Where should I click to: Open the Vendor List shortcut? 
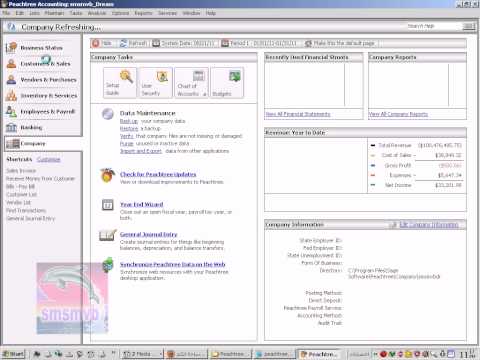point(19,203)
